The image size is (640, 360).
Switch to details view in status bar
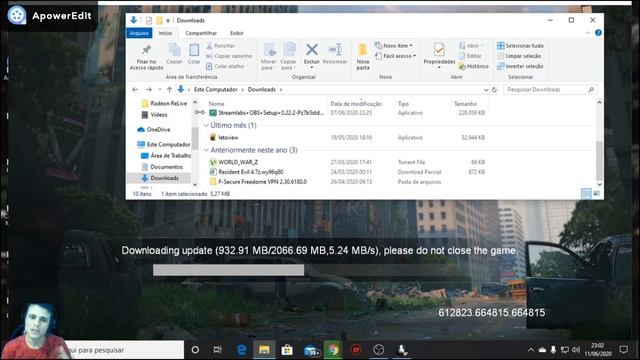(586, 193)
